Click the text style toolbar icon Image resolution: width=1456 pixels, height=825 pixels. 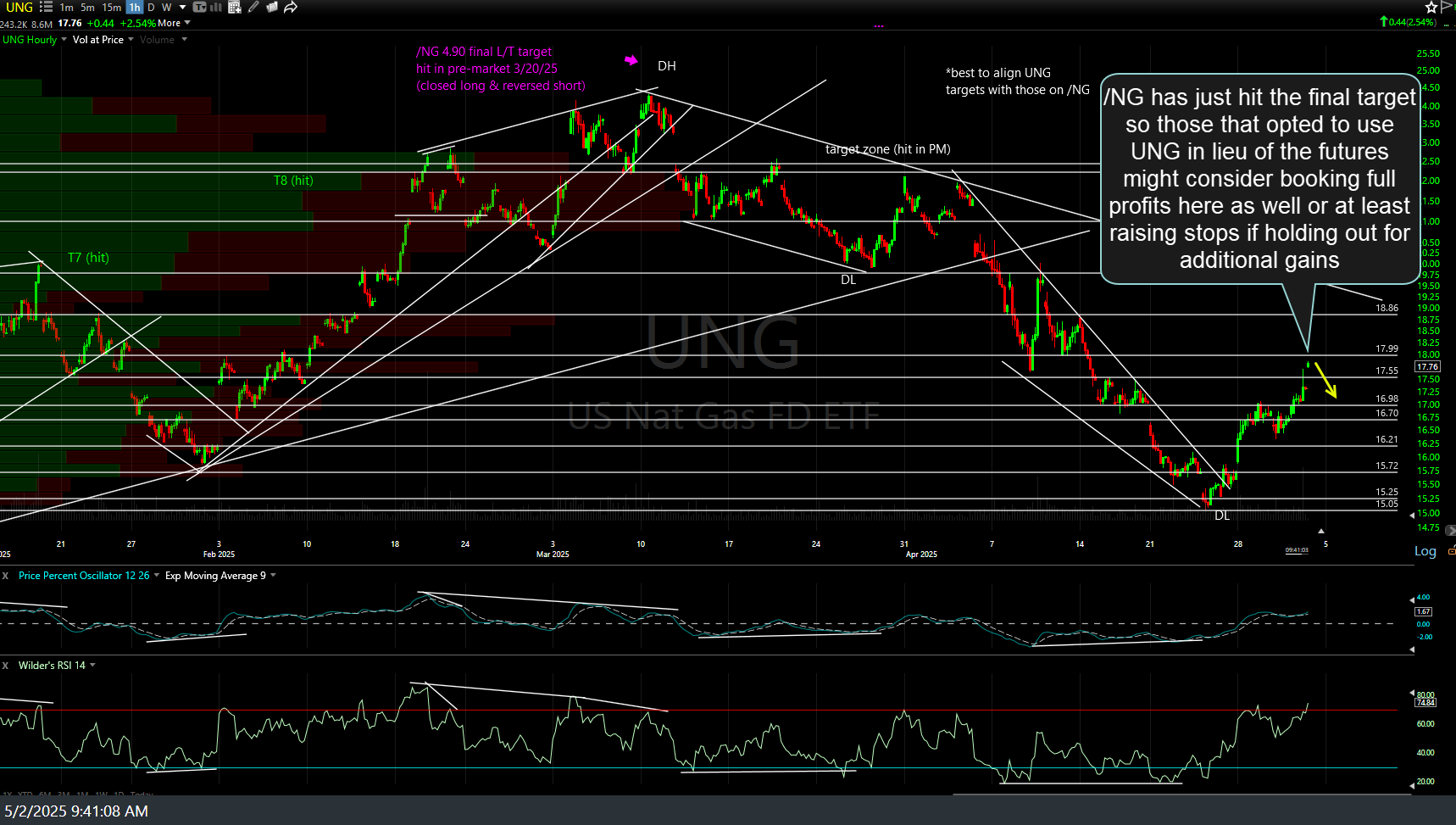199,7
